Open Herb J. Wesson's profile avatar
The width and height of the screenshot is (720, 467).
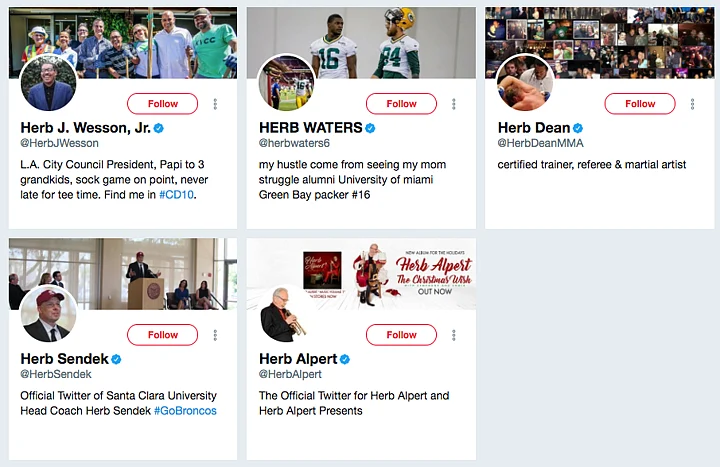coord(48,84)
